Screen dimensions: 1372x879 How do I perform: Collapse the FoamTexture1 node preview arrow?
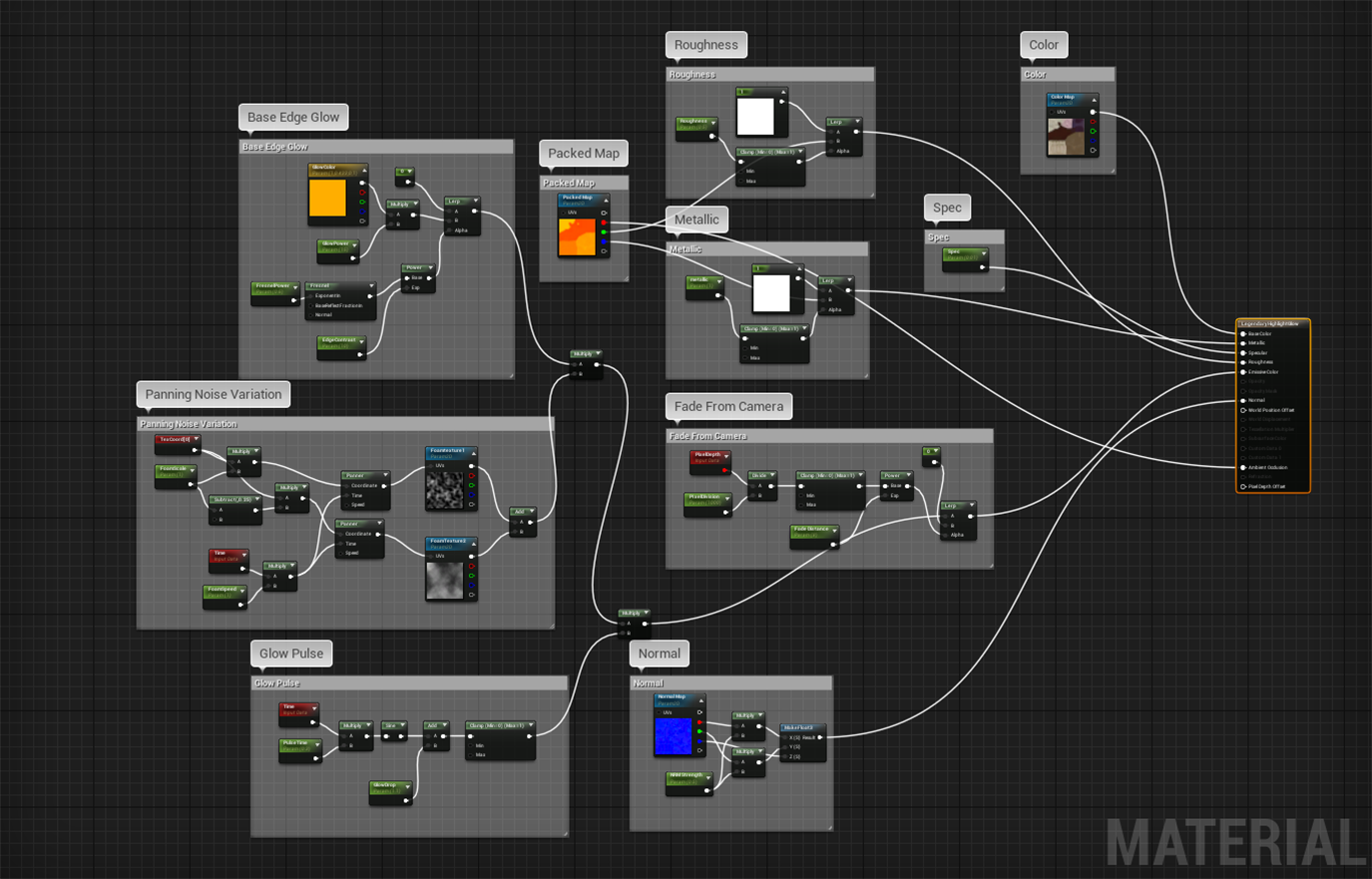pyautogui.click(x=473, y=453)
